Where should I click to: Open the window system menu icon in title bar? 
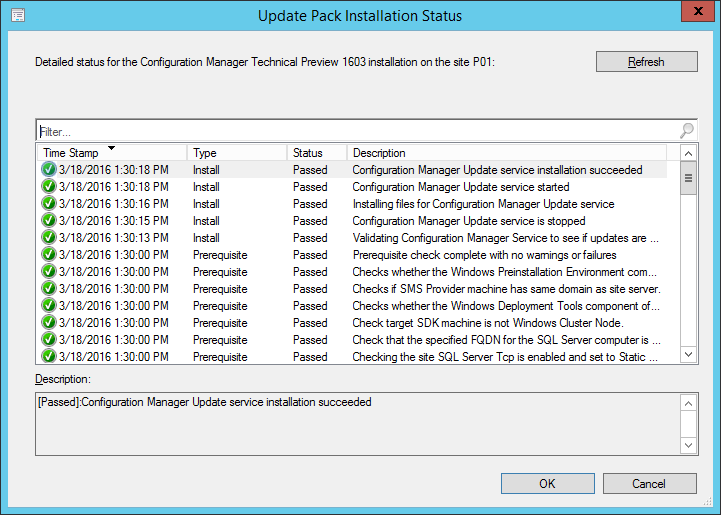[18, 15]
